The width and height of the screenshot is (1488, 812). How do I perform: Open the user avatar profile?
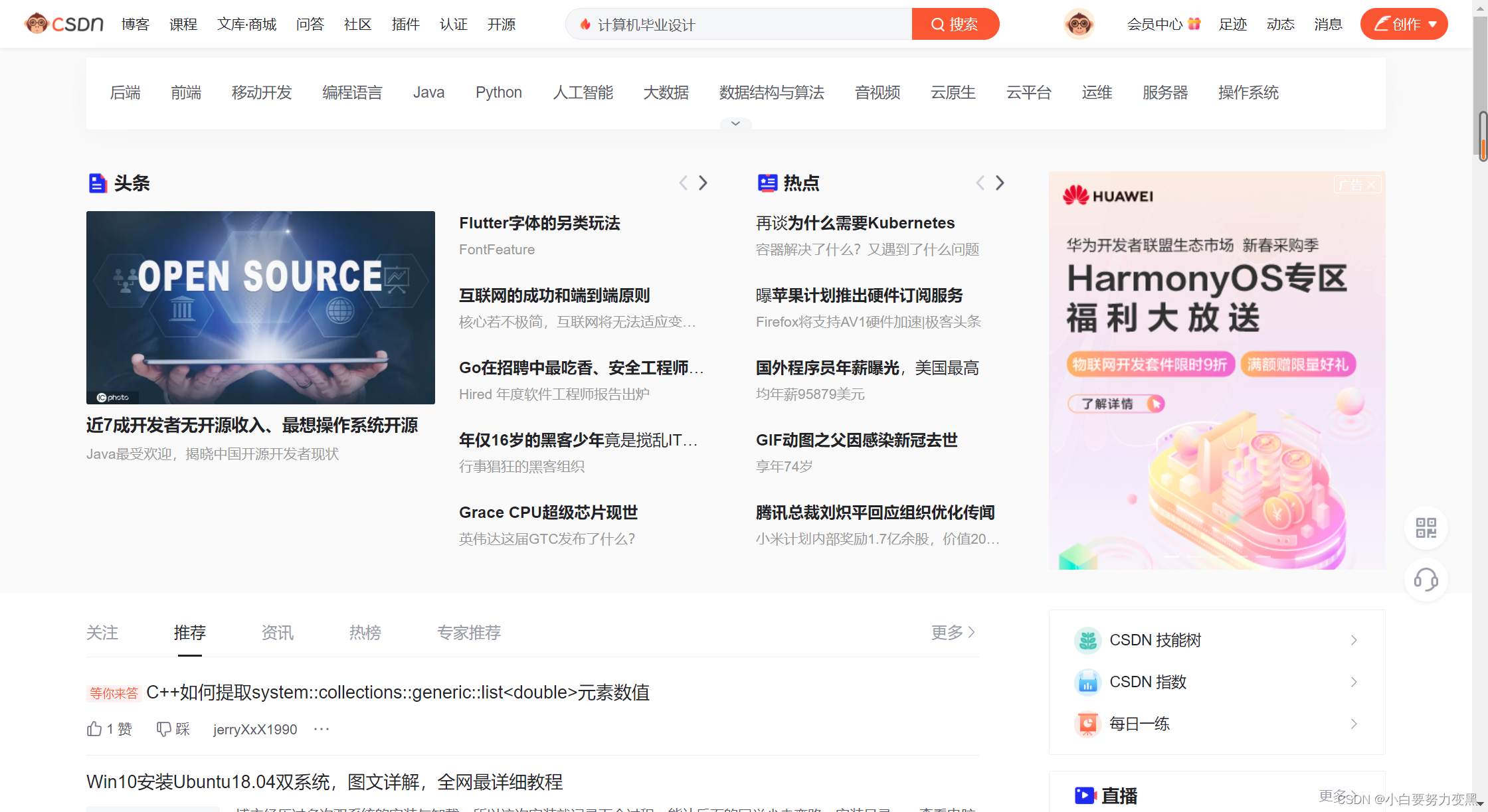[x=1079, y=25]
